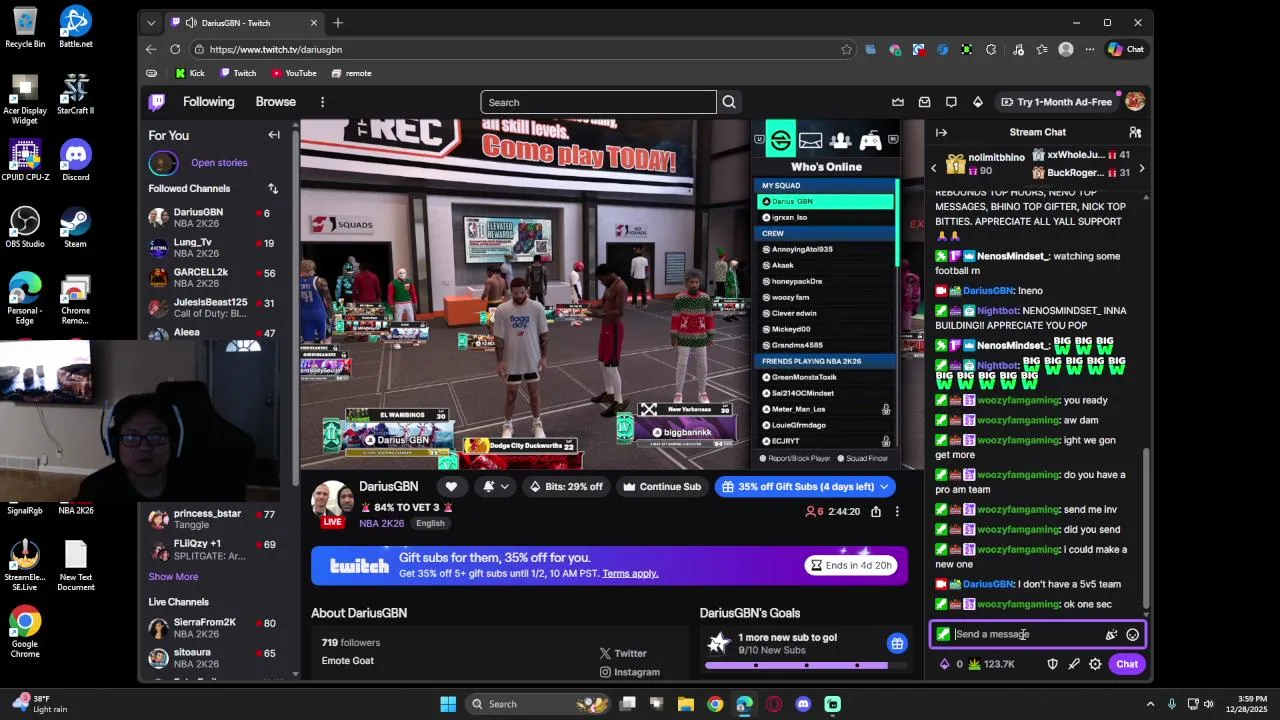
Task: Open the browser tab list dropdown
Action: click(x=151, y=23)
